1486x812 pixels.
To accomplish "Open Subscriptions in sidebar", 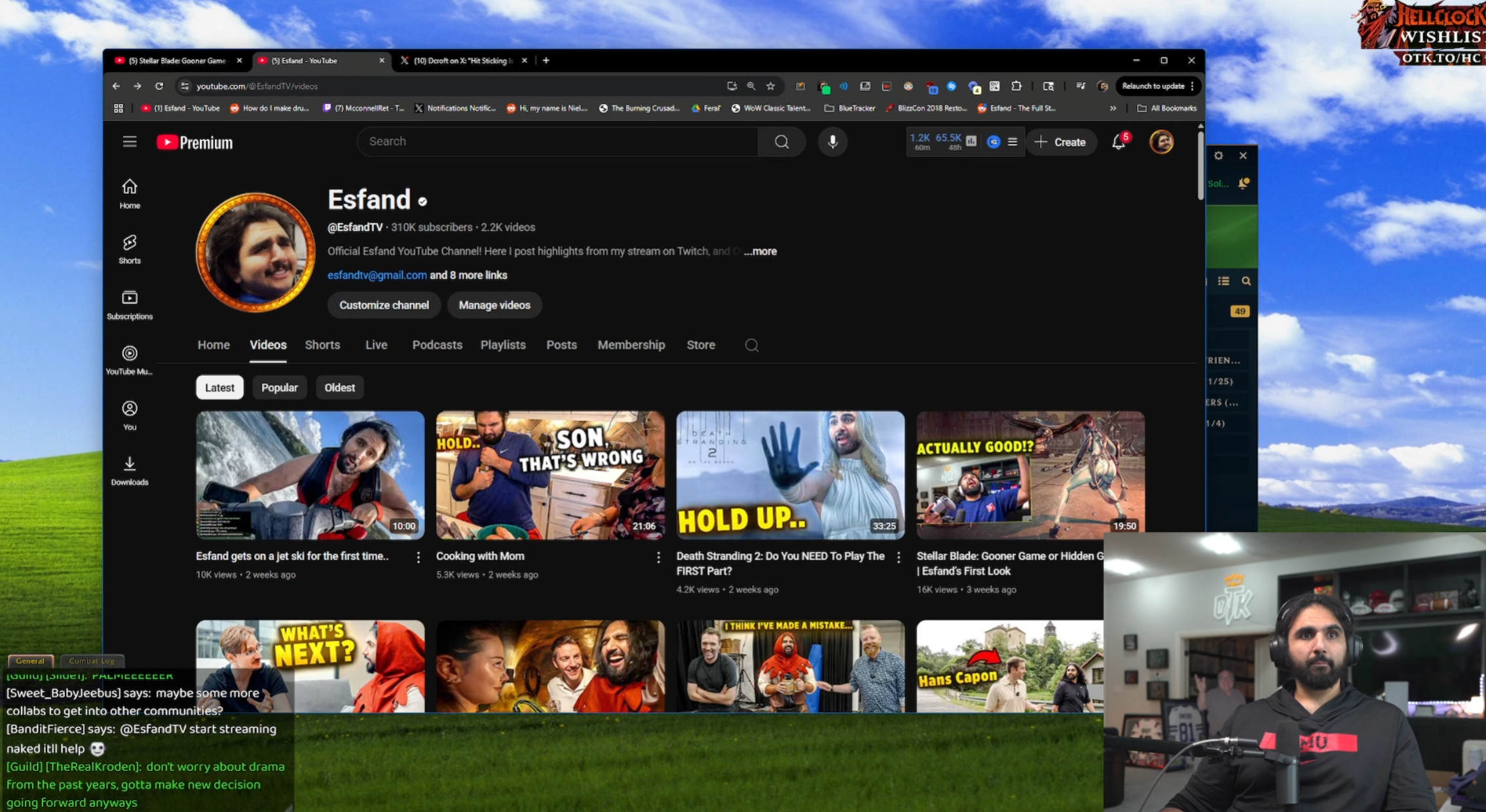I will (130, 305).
